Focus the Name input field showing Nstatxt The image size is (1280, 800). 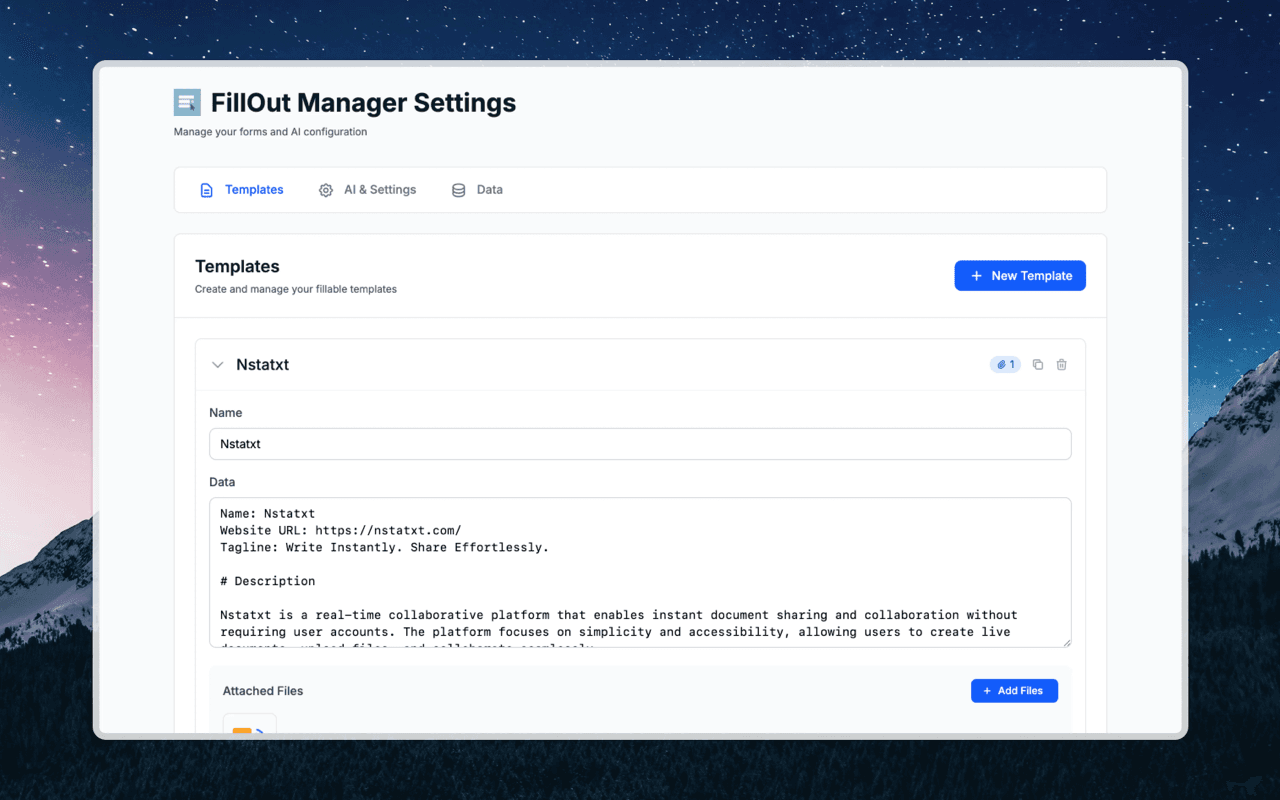[x=640, y=443]
